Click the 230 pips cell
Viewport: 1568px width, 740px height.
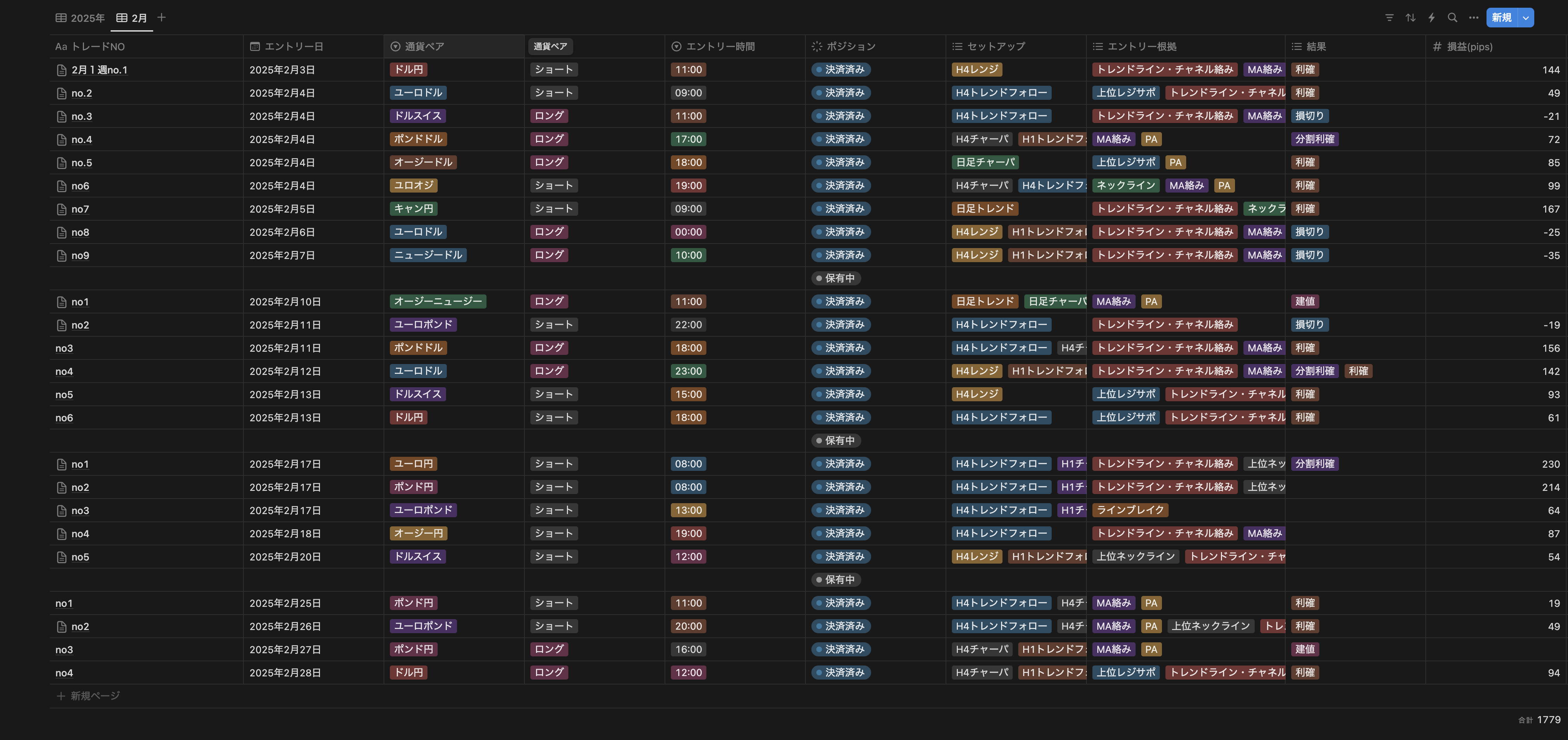(1496, 464)
